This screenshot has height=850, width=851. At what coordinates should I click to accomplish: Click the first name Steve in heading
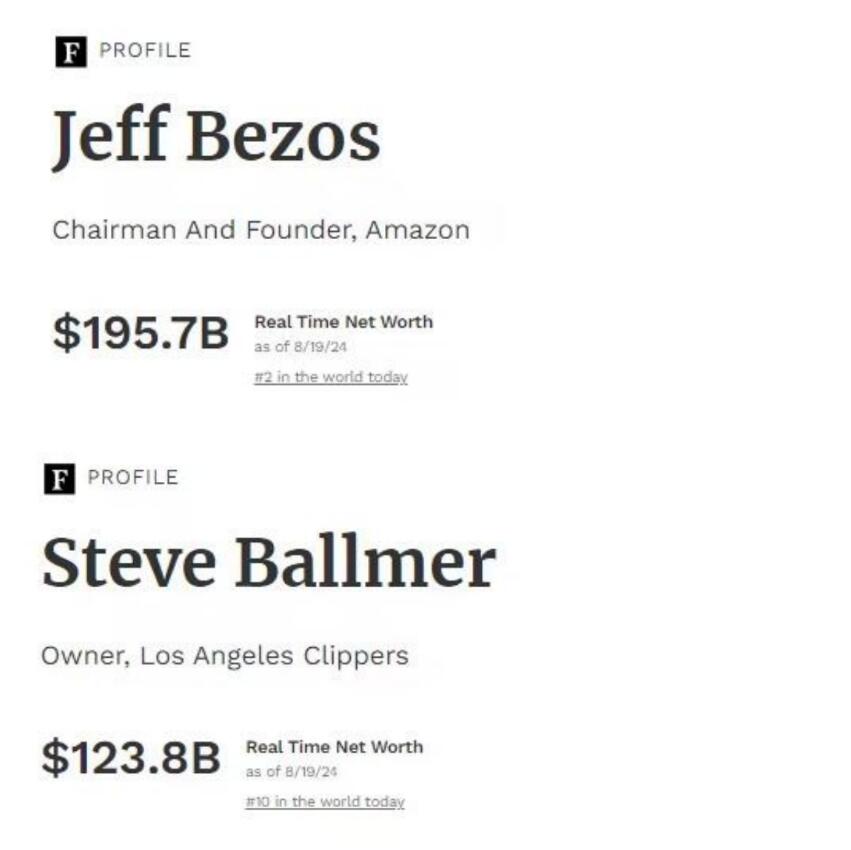point(129,562)
